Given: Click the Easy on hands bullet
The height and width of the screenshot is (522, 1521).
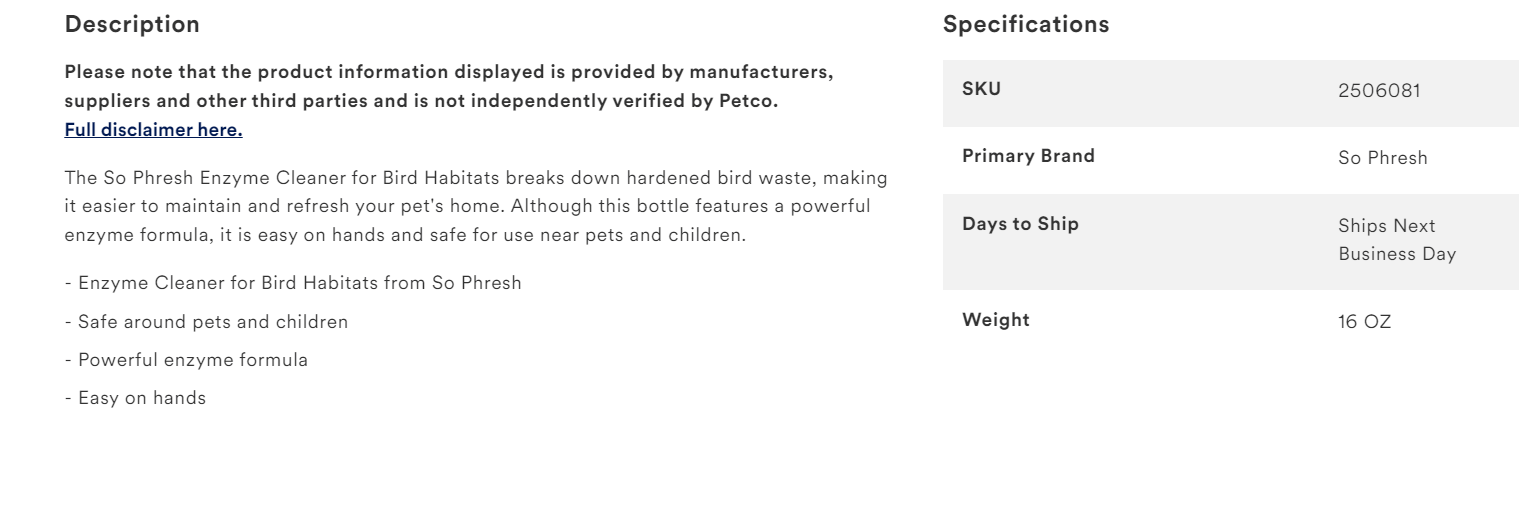Looking at the screenshot, I should 135,398.
